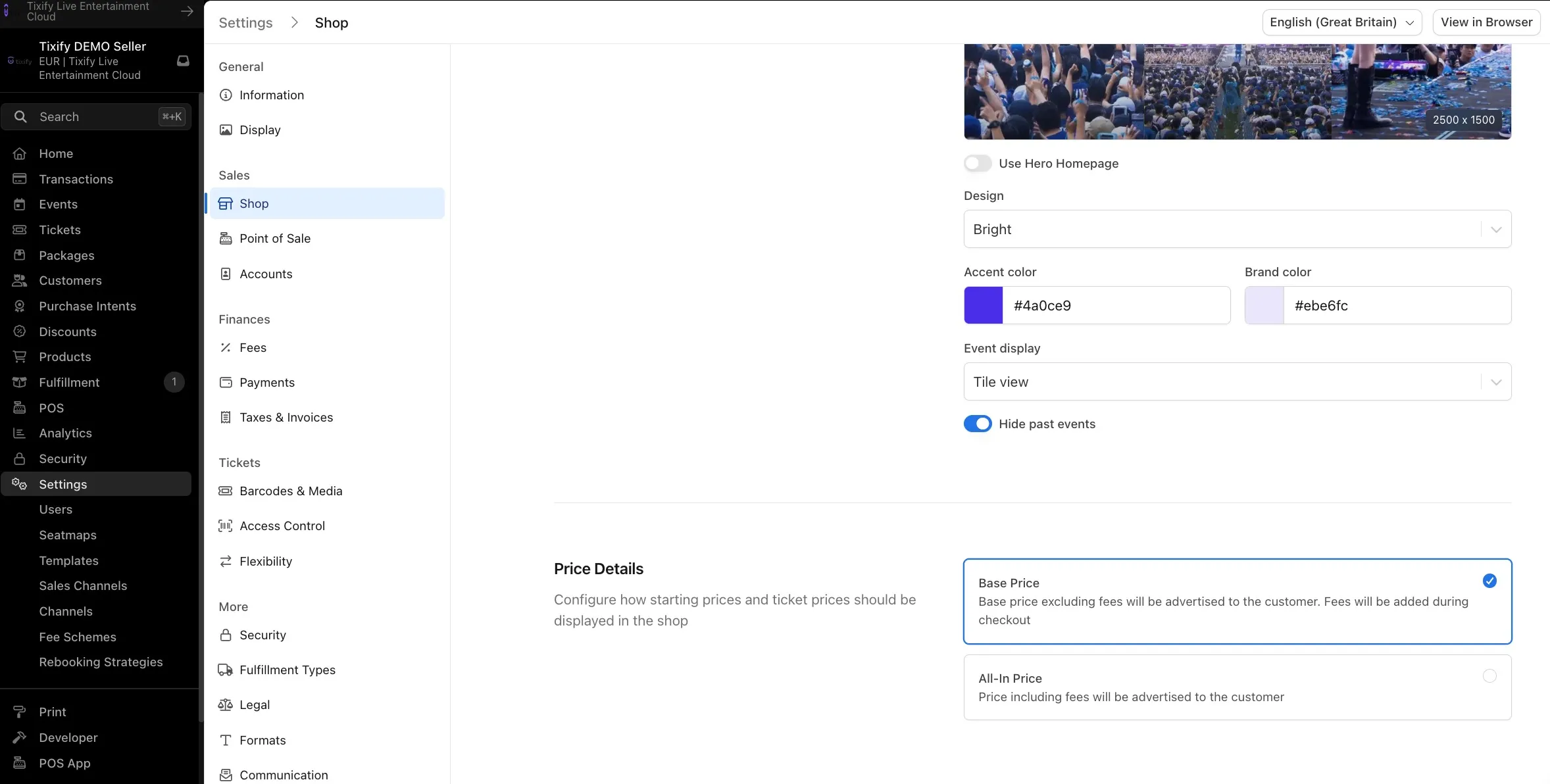Expand the Design dropdown showing Bright
The height and width of the screenshot is (784, 1550).
pyautogui.click(x=1237, y=229)
